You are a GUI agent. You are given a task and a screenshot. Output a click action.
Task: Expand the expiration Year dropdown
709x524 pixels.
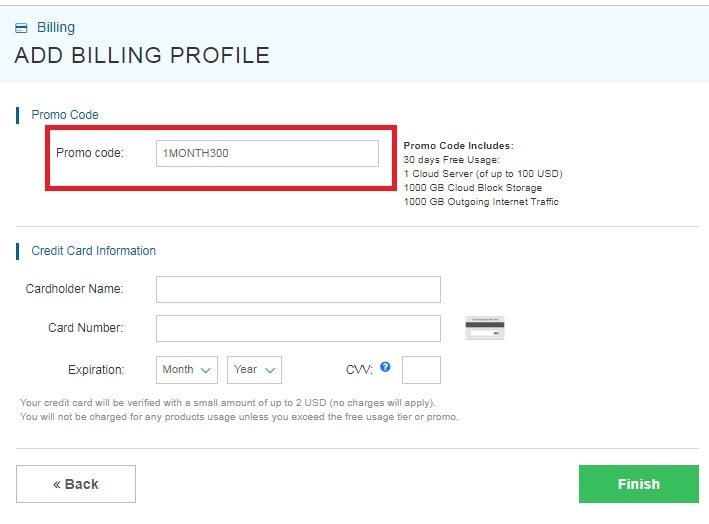[254, 370]
